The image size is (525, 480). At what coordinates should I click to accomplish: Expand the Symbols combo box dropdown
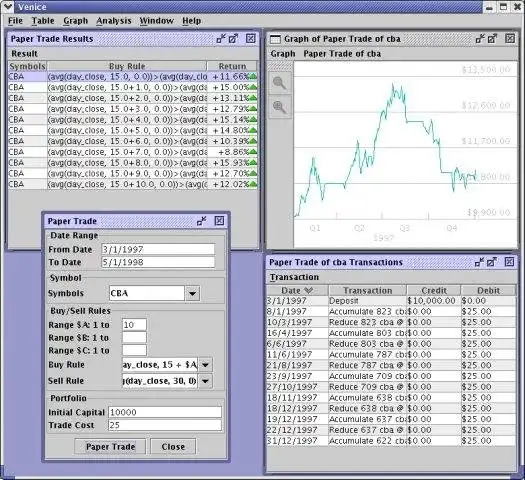193,293
